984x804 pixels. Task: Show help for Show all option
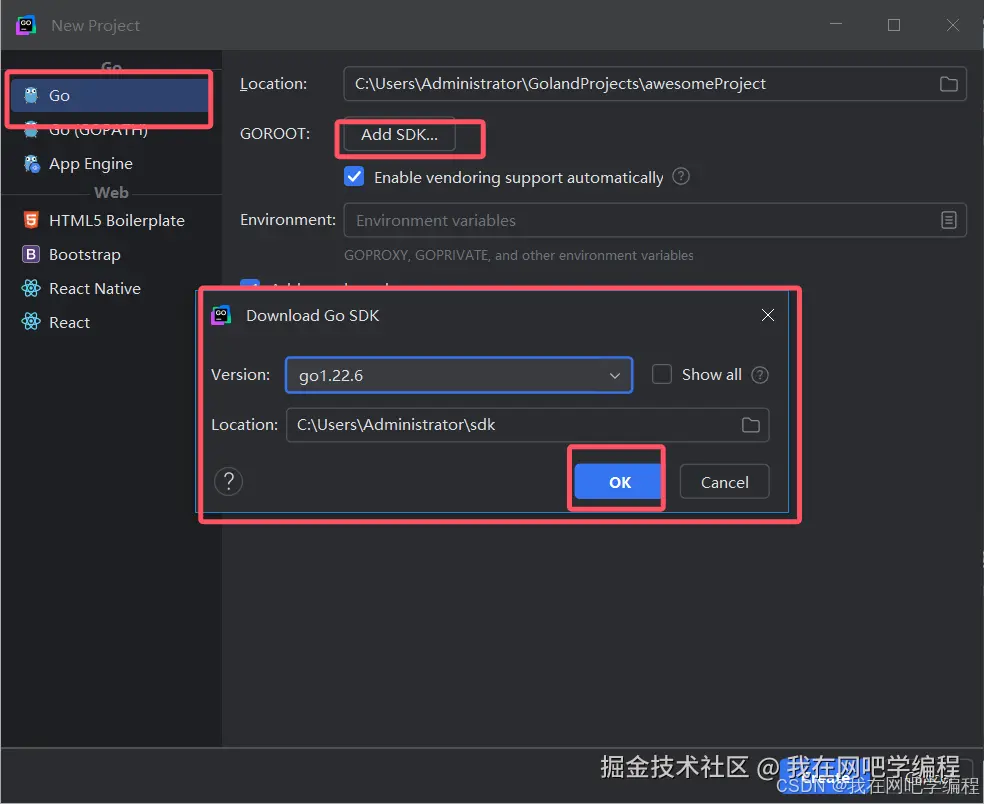[x=760, y=375]
